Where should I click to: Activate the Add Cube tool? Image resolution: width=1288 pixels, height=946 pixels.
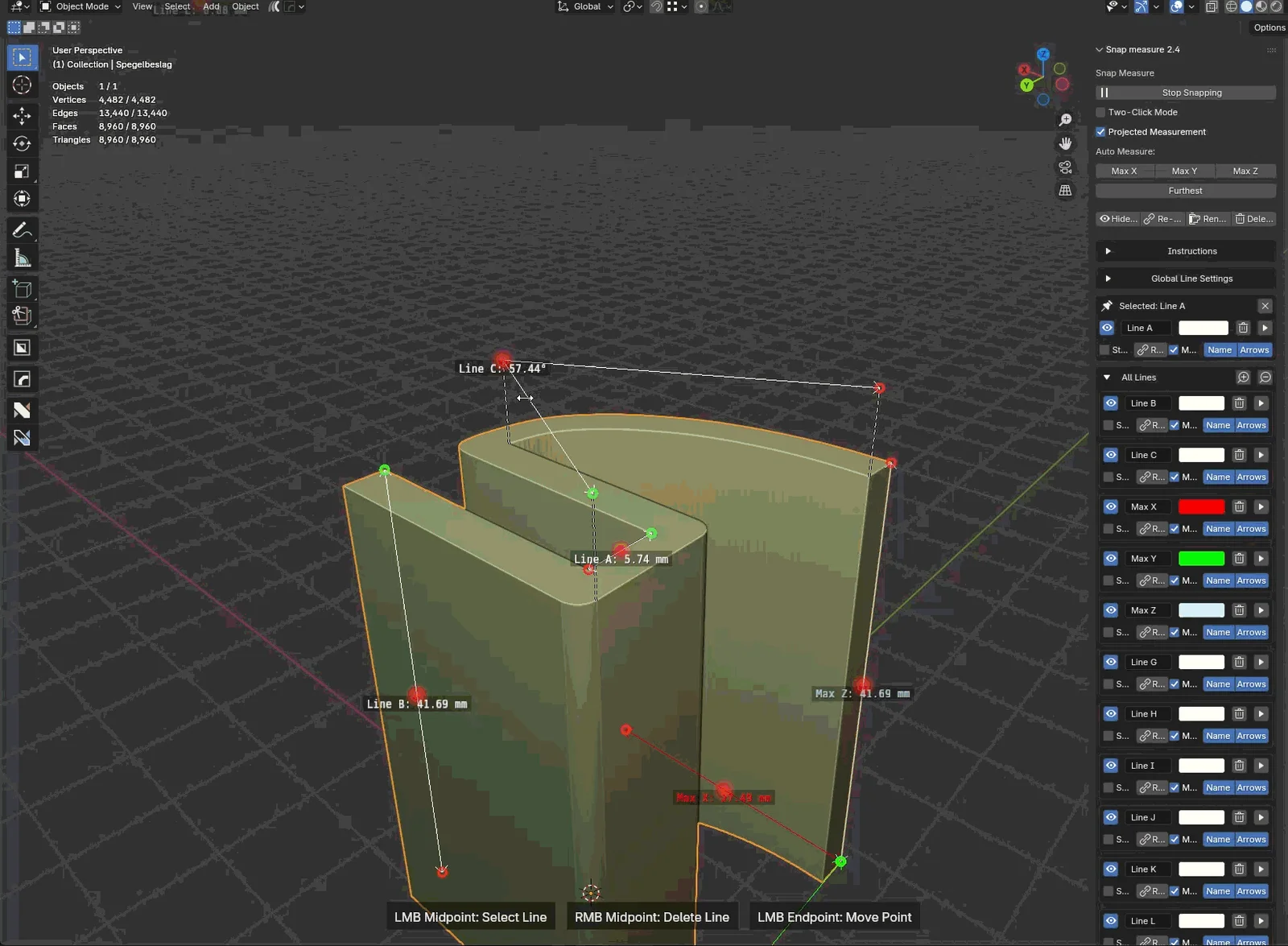coord(22,288)
